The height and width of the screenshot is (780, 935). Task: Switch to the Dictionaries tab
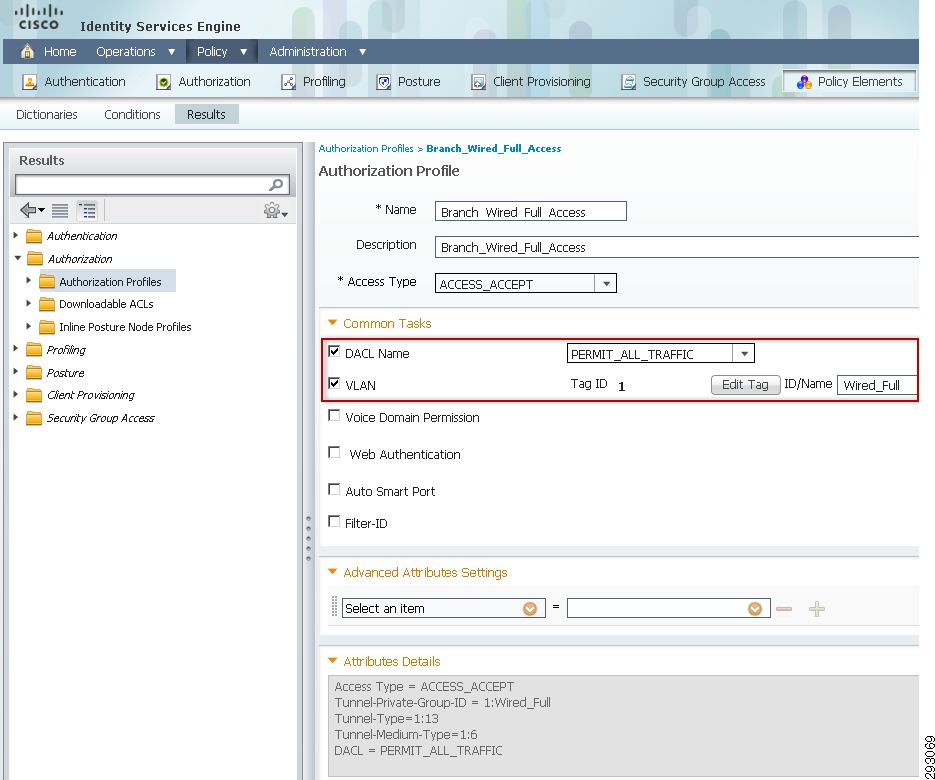pyautogui.click(x=47, y=114)
